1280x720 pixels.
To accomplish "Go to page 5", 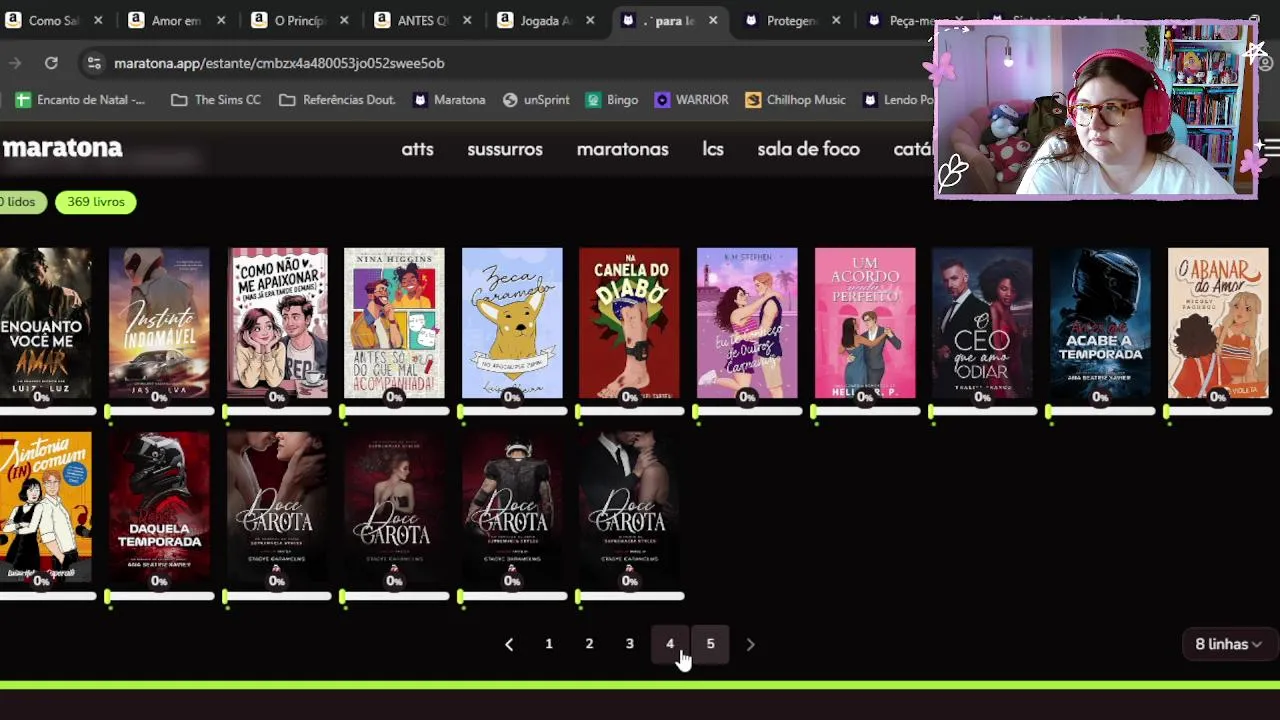I will point(710,644).
